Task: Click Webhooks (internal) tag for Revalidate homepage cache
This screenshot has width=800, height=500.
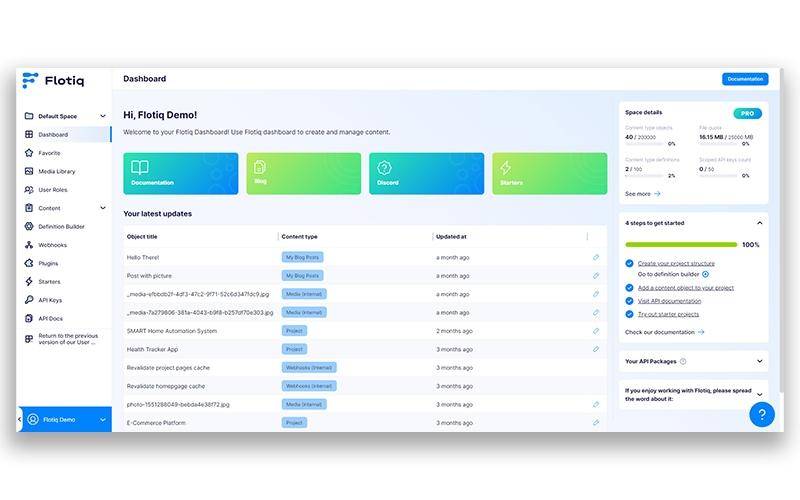Action: pyautogui.click(x=309, y=386)
